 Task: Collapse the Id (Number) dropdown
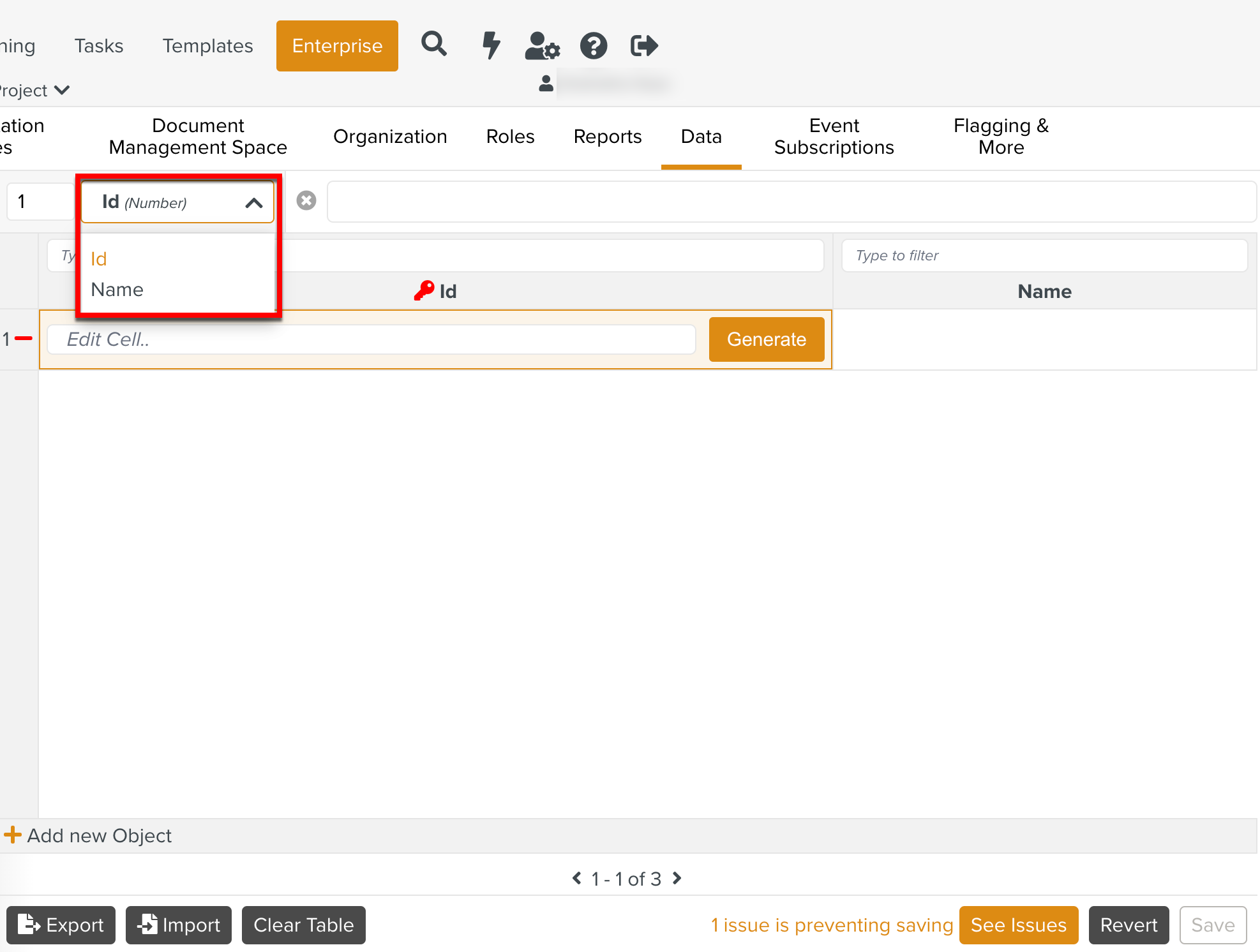(x=253, y=203)
